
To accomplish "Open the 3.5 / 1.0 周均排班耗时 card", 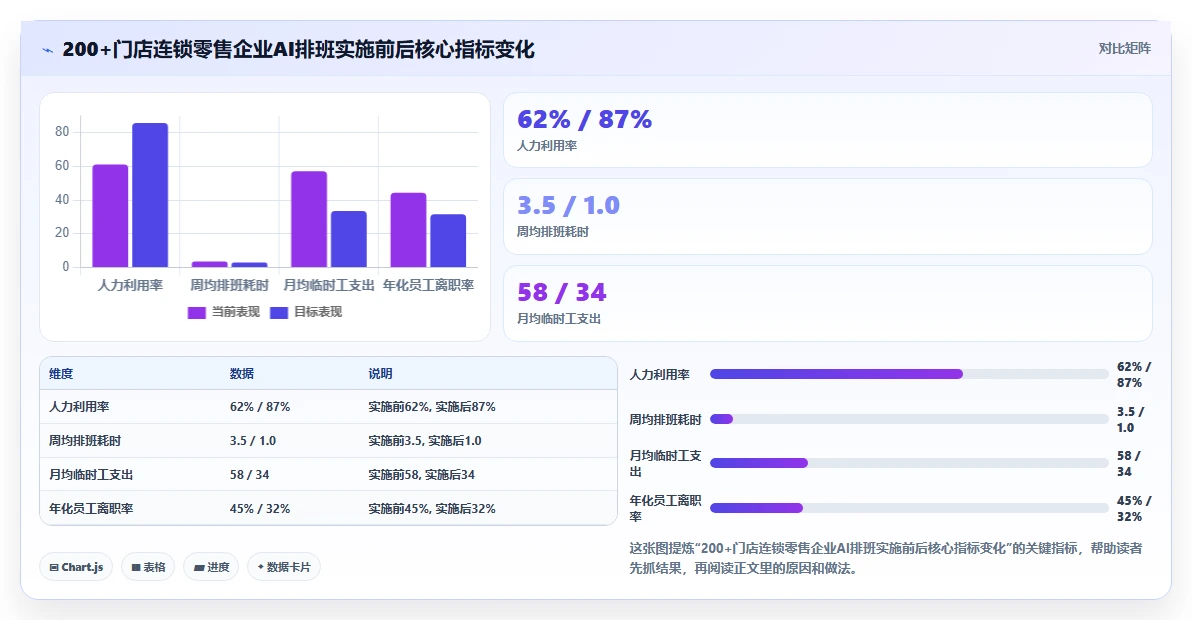I will tap(828, 217).
